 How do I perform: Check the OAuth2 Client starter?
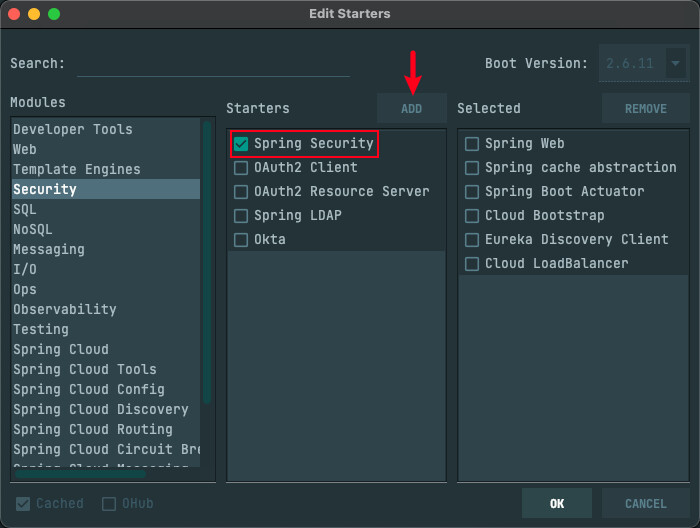pos(241,168)
